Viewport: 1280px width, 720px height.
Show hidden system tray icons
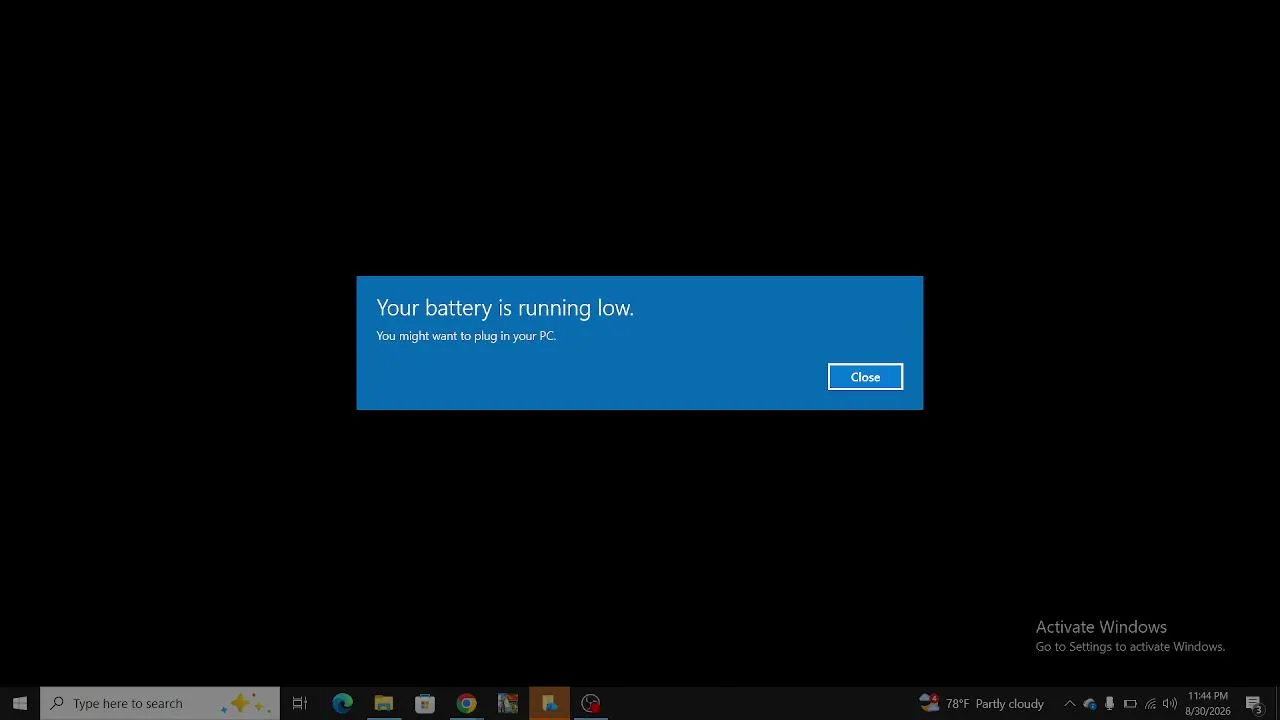click(1069, 703)
